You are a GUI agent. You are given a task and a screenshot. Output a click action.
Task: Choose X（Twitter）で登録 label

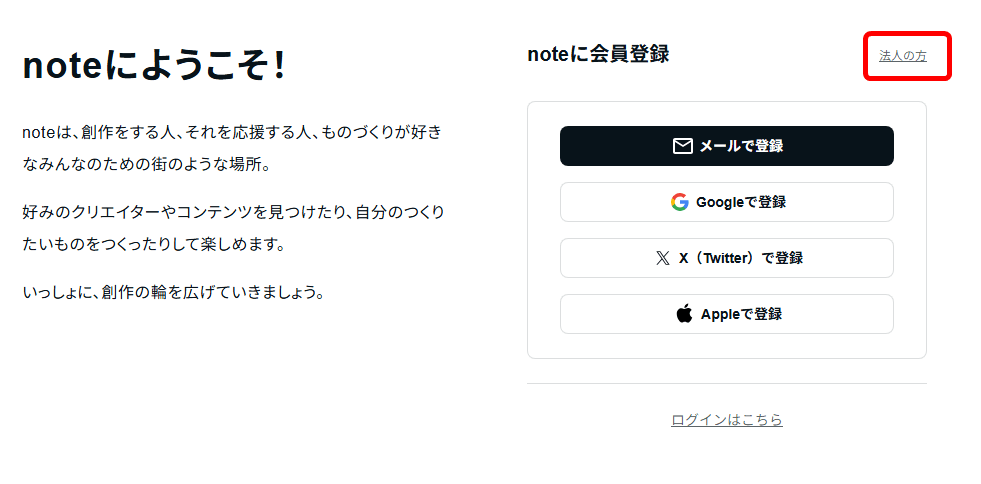[x=740, y=258]
